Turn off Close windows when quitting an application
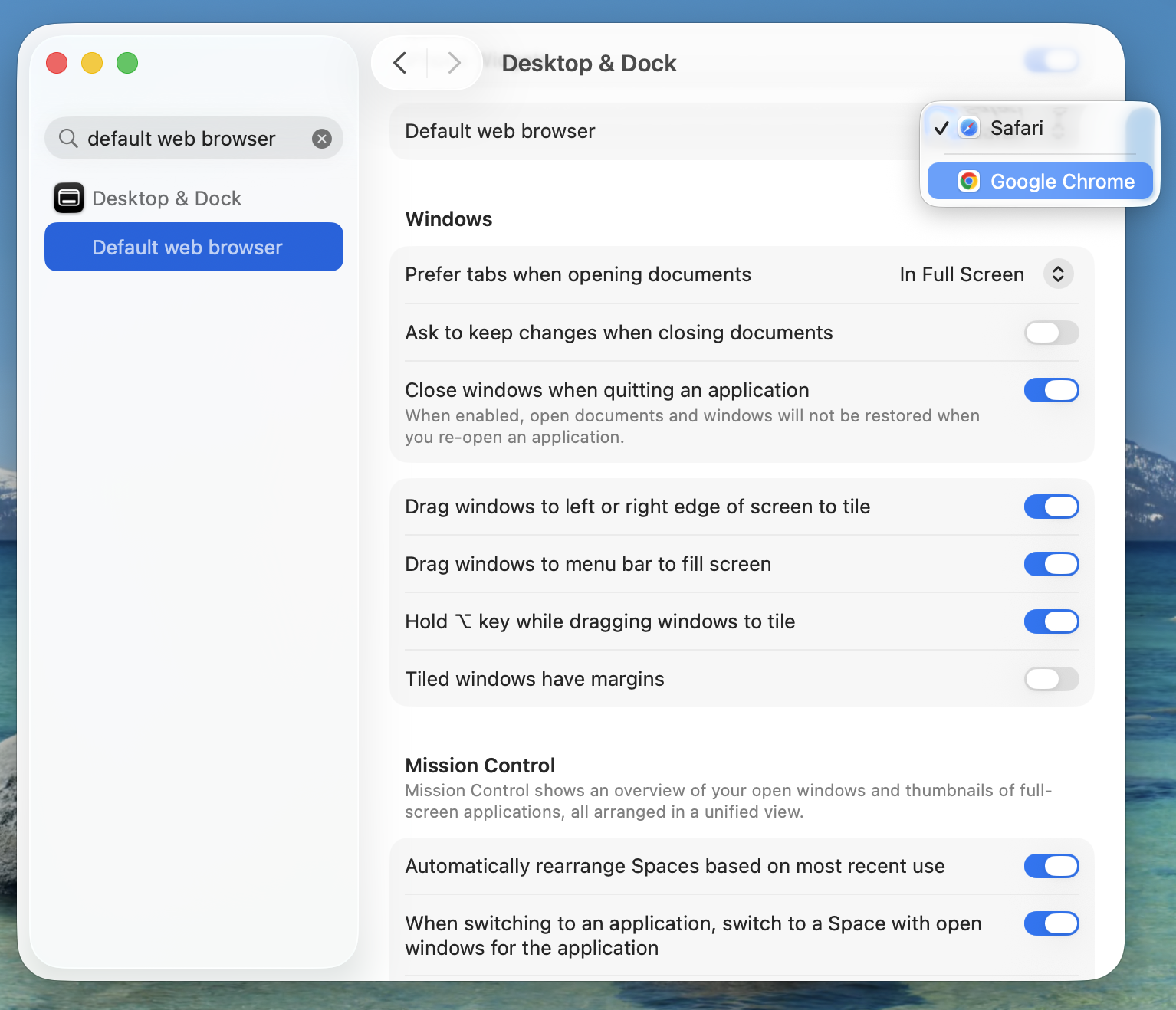Image resolution: width=1176 pixels, height=1010 pixels. [x=1051, y=390]
